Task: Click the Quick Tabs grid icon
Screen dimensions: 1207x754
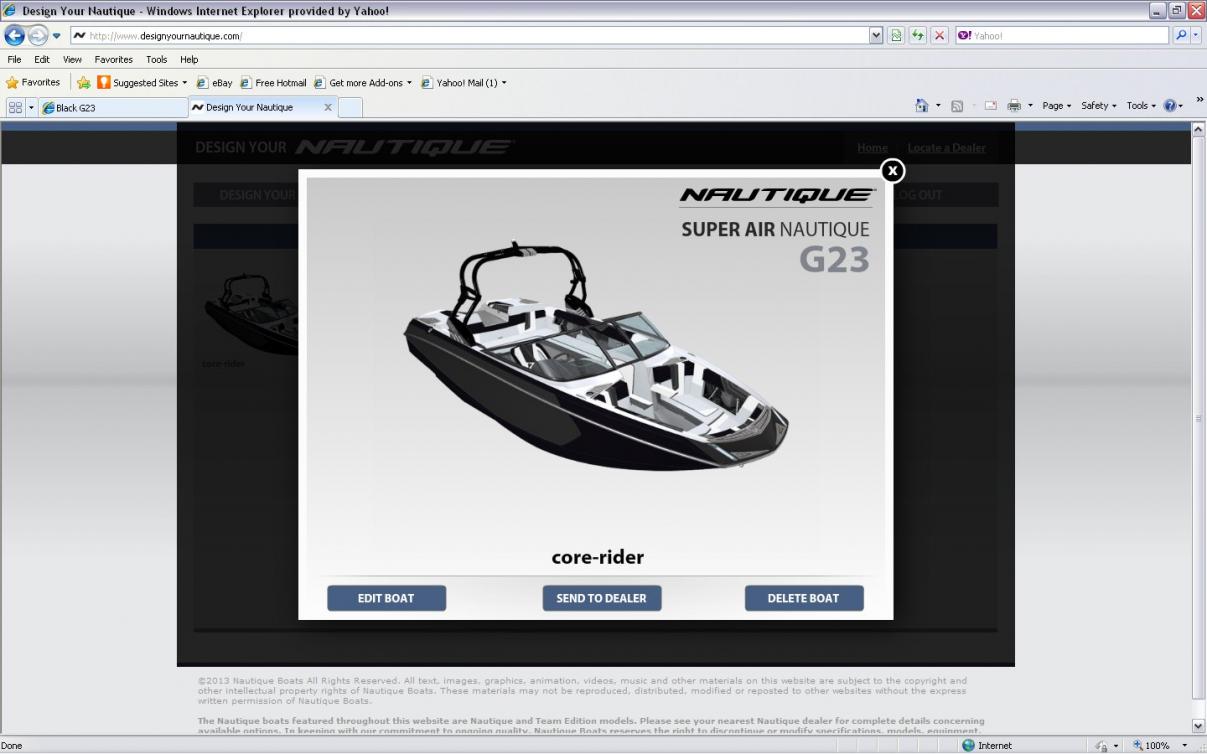Action: (x=15, y=107)
